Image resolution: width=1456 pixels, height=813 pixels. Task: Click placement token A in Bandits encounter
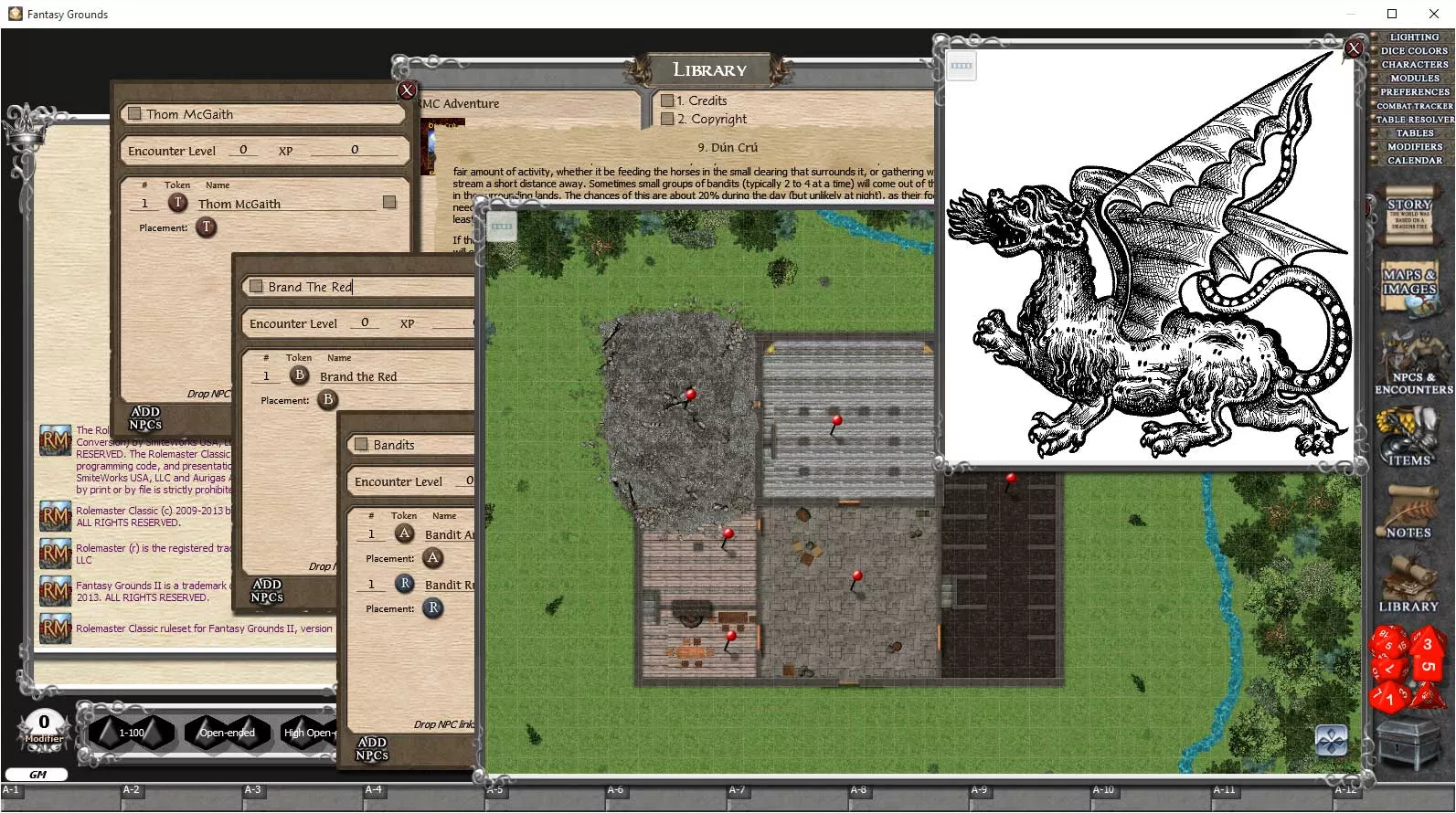tap(433, 557)
